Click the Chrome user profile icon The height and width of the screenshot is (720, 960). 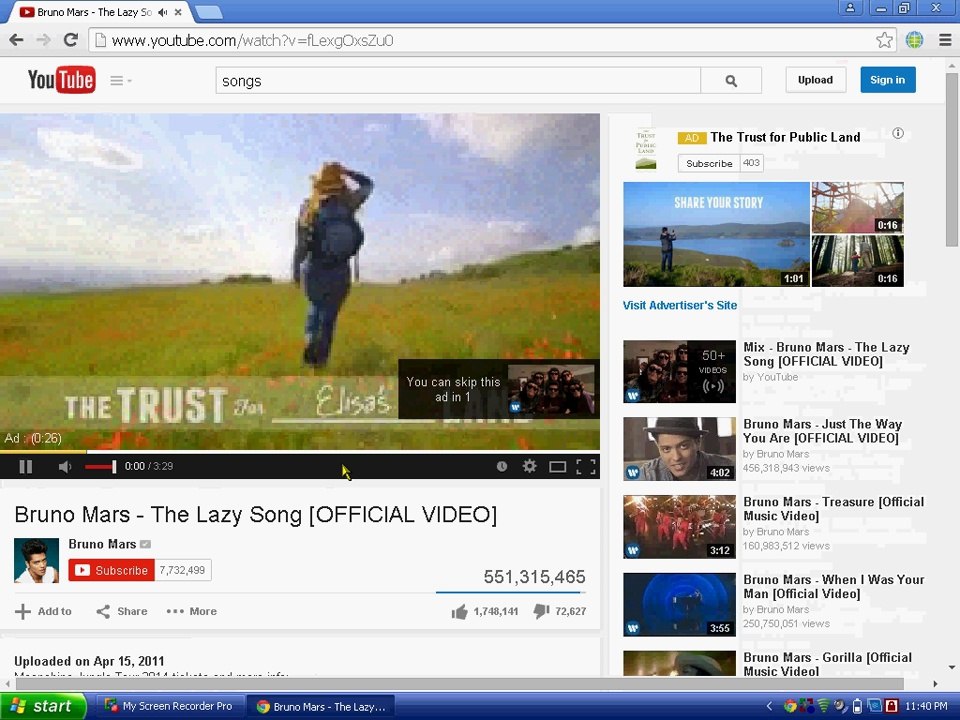pos(850,8)
